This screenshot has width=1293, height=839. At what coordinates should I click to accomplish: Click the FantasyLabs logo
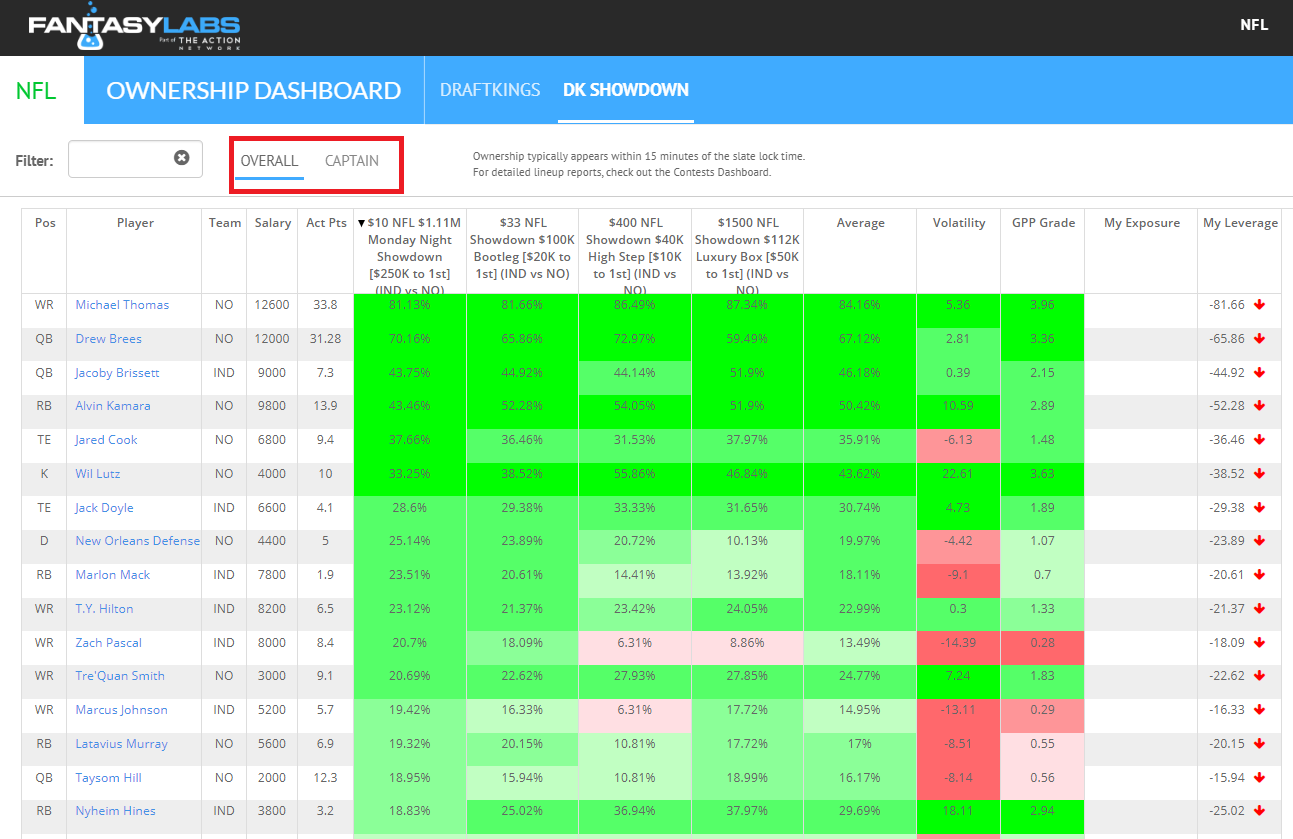tap(134, 28)
